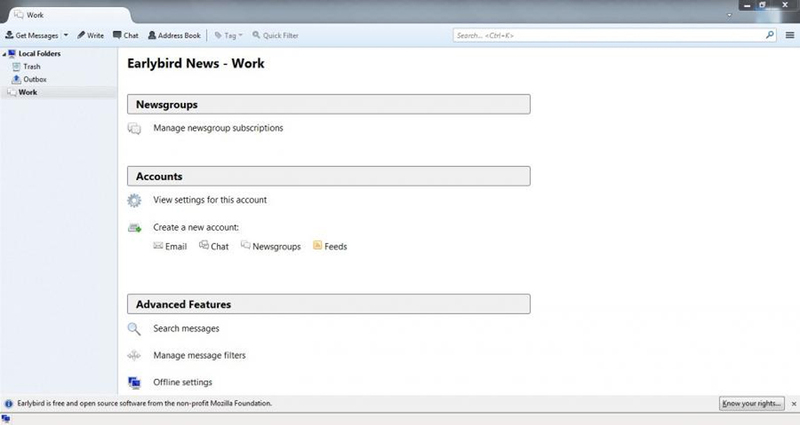800x425 pixels.
Task: Click the Create a new account label
Action: 196,228
